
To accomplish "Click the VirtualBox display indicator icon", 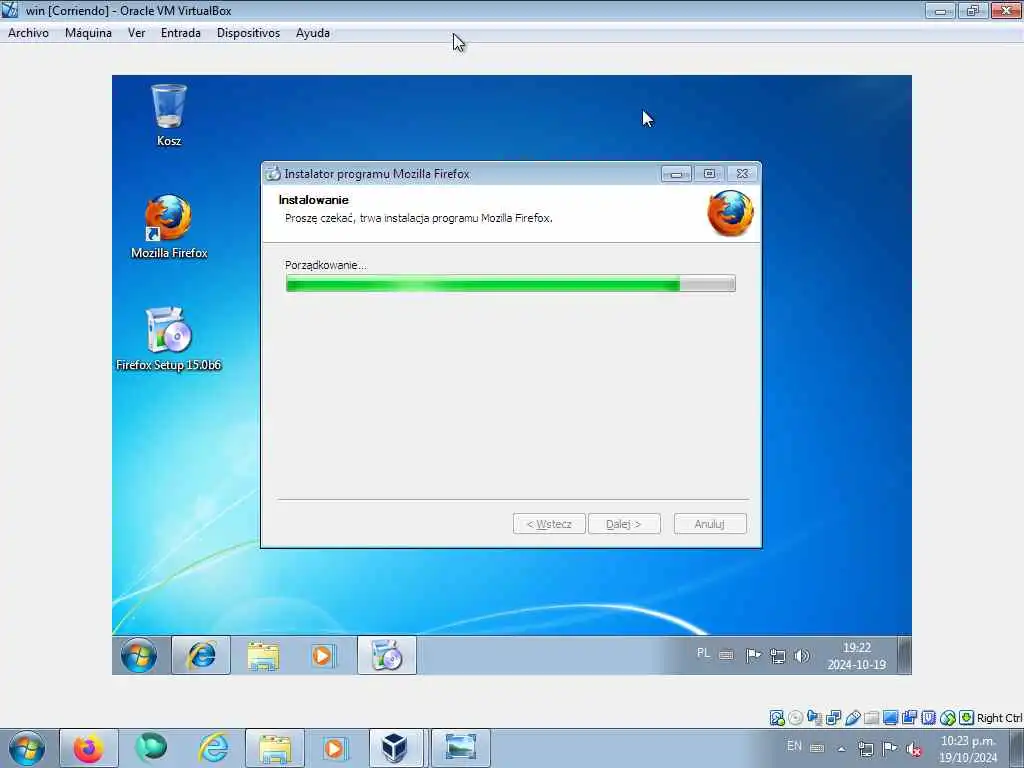I will click(890, 718).
